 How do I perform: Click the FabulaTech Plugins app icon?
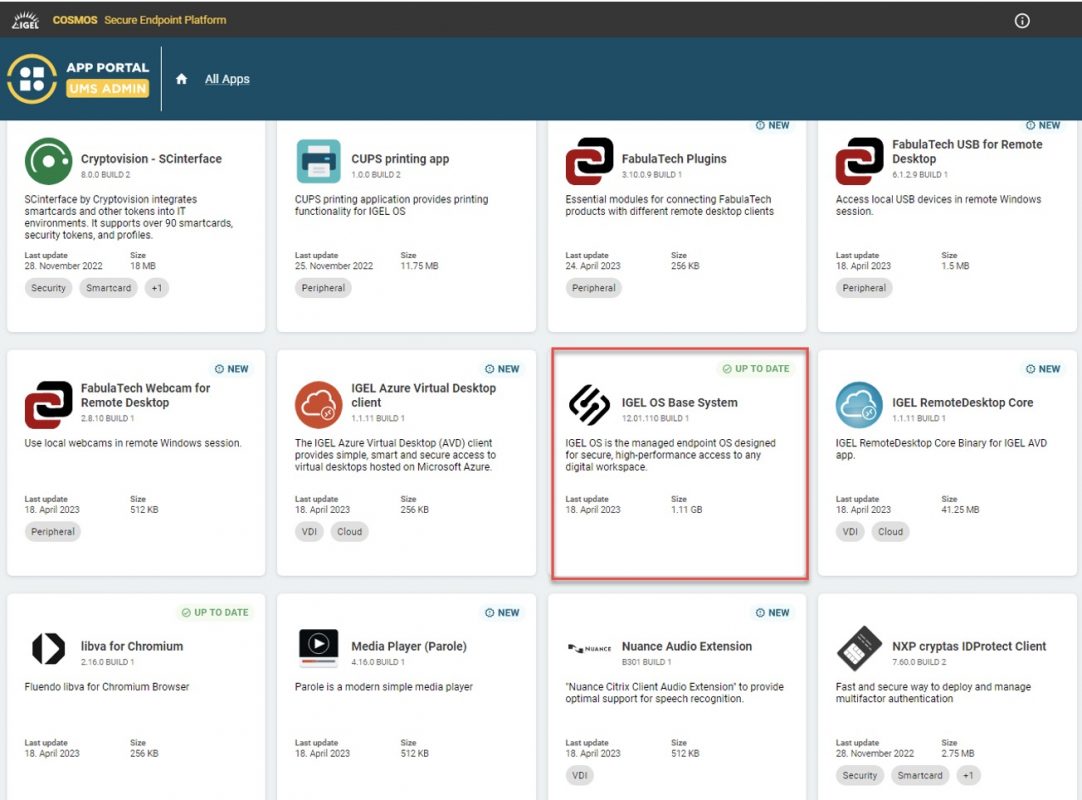coord(589,162)
